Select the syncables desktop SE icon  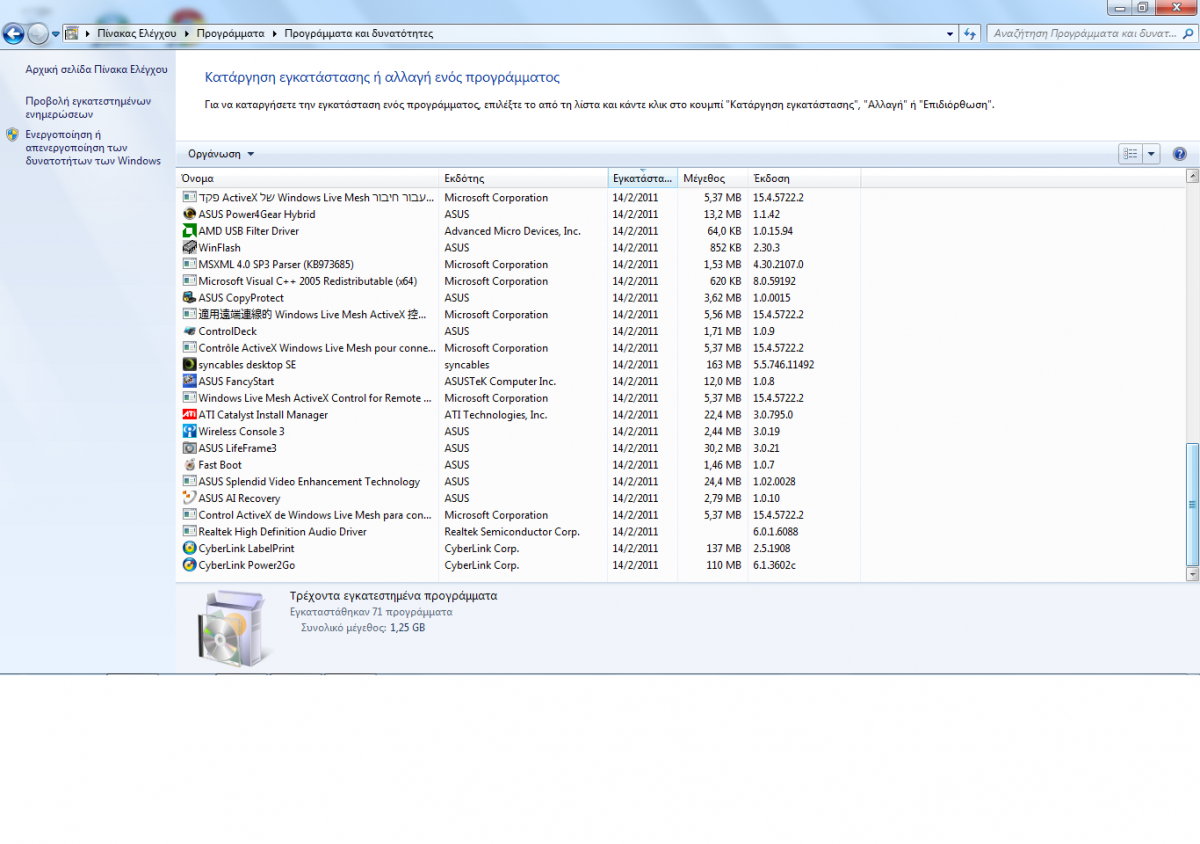pyautogui.click(x=190, y=365)
